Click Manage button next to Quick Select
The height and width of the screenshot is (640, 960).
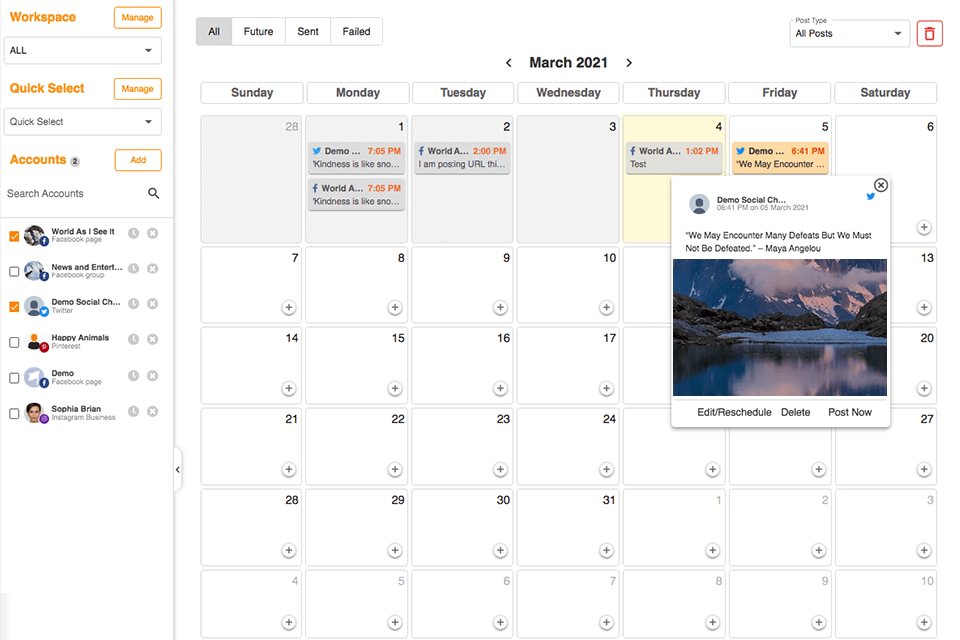[137, 89]
